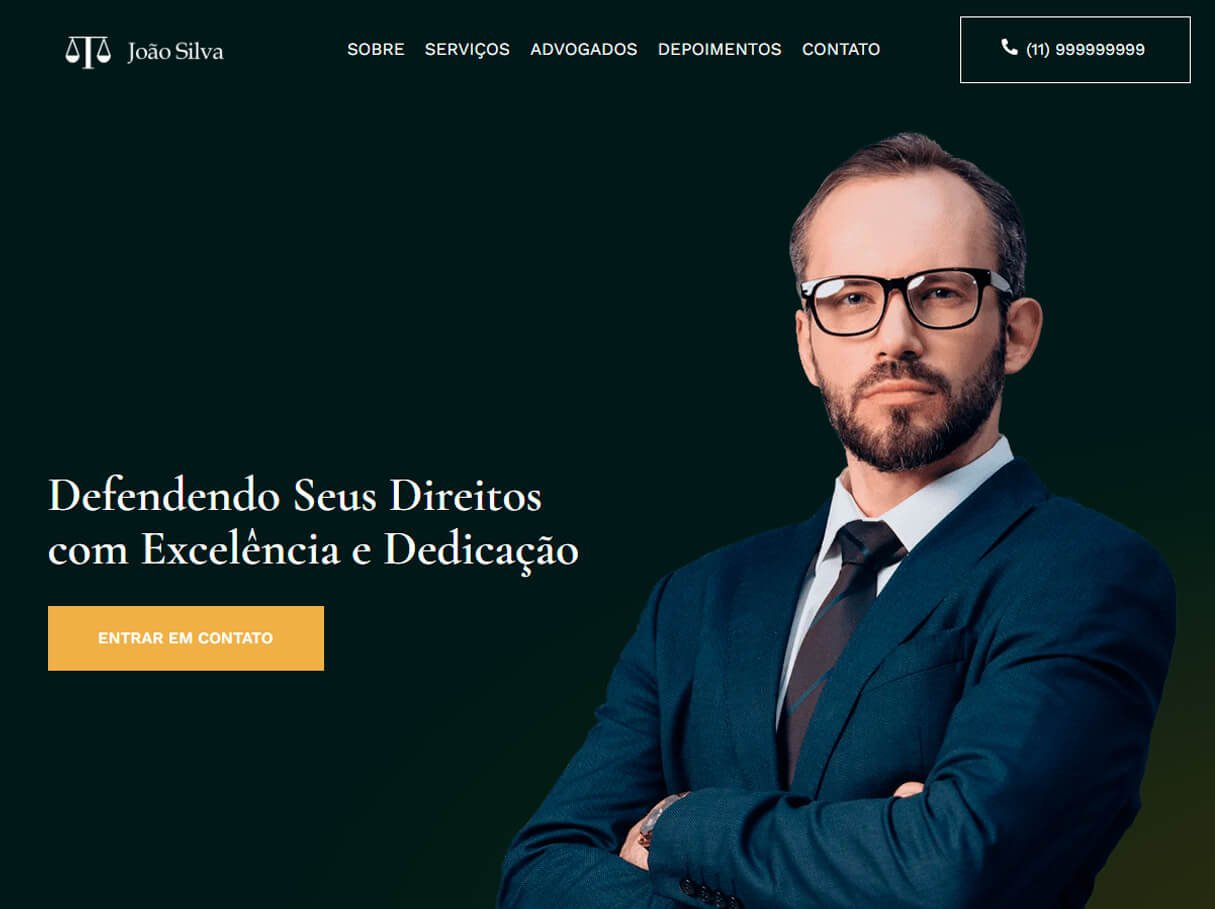Screen dimensions: 1215x909
Task: Click the phone handset icon in header
Action: coord(1009,47)
